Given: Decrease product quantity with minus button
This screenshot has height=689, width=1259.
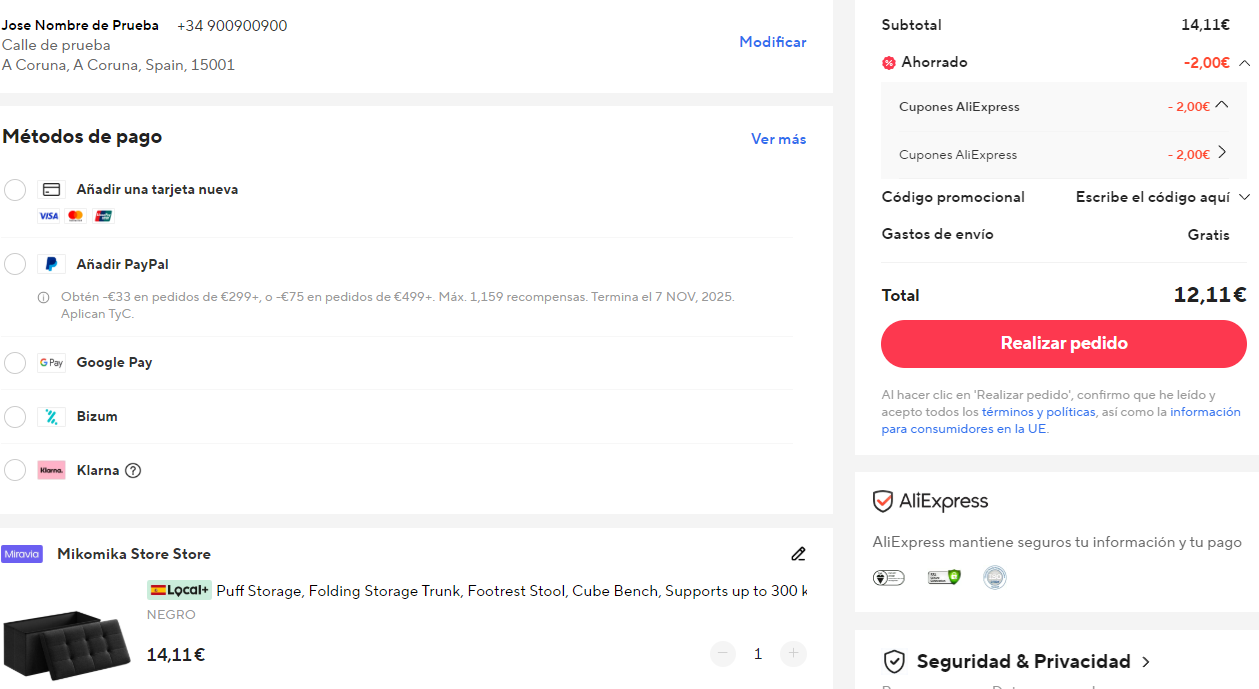Looking at the screenshot, I should pyautogui.click(x=723, y=654).
